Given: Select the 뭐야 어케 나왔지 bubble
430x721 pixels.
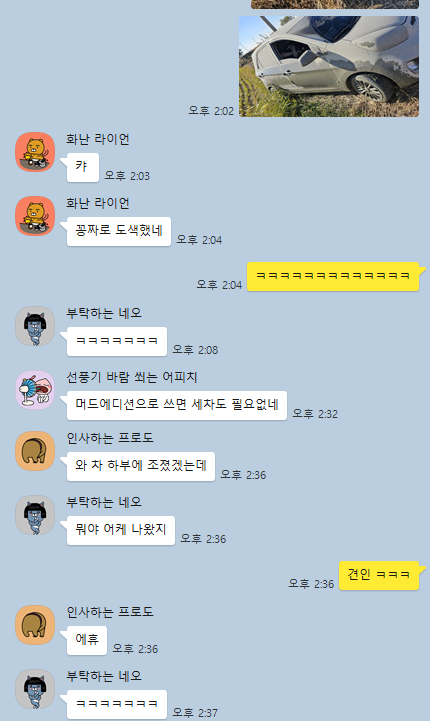Looking at the screenshot, I should tap(120, 530).
